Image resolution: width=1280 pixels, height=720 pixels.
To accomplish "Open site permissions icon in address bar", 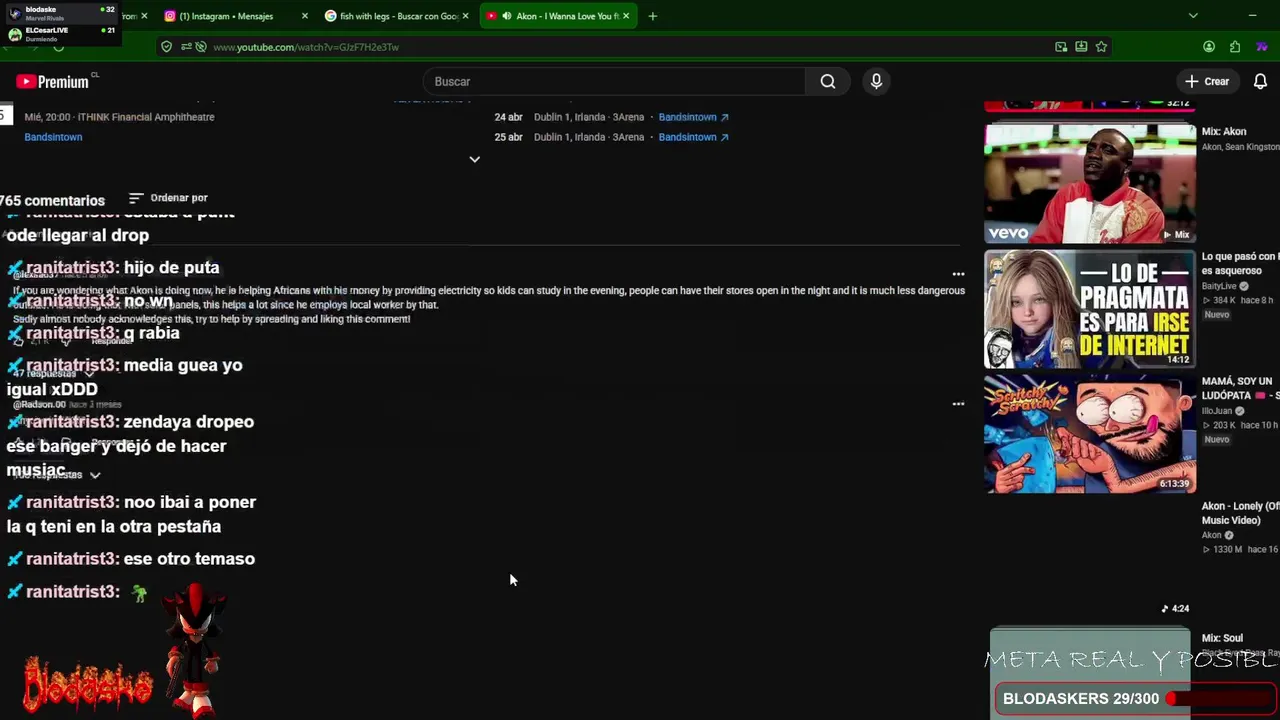I will tap(186, 47).
